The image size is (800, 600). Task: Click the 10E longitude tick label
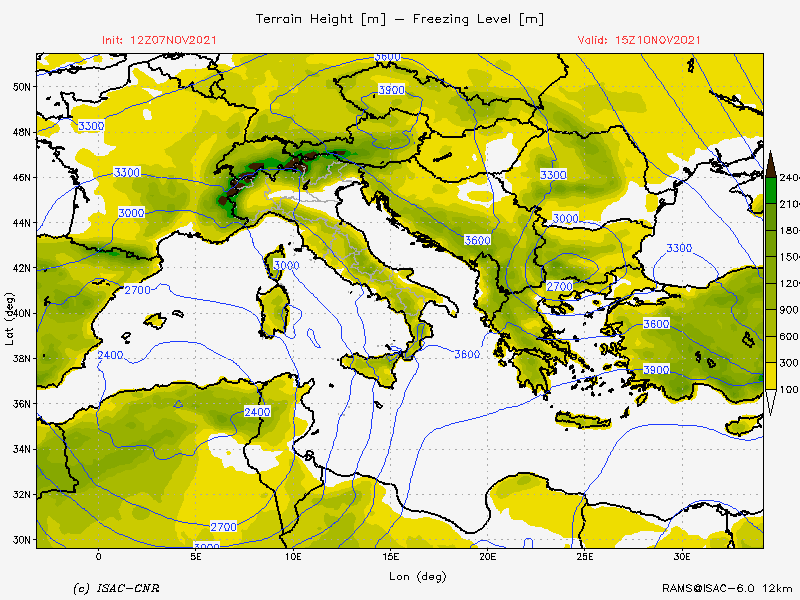point(293,557)
